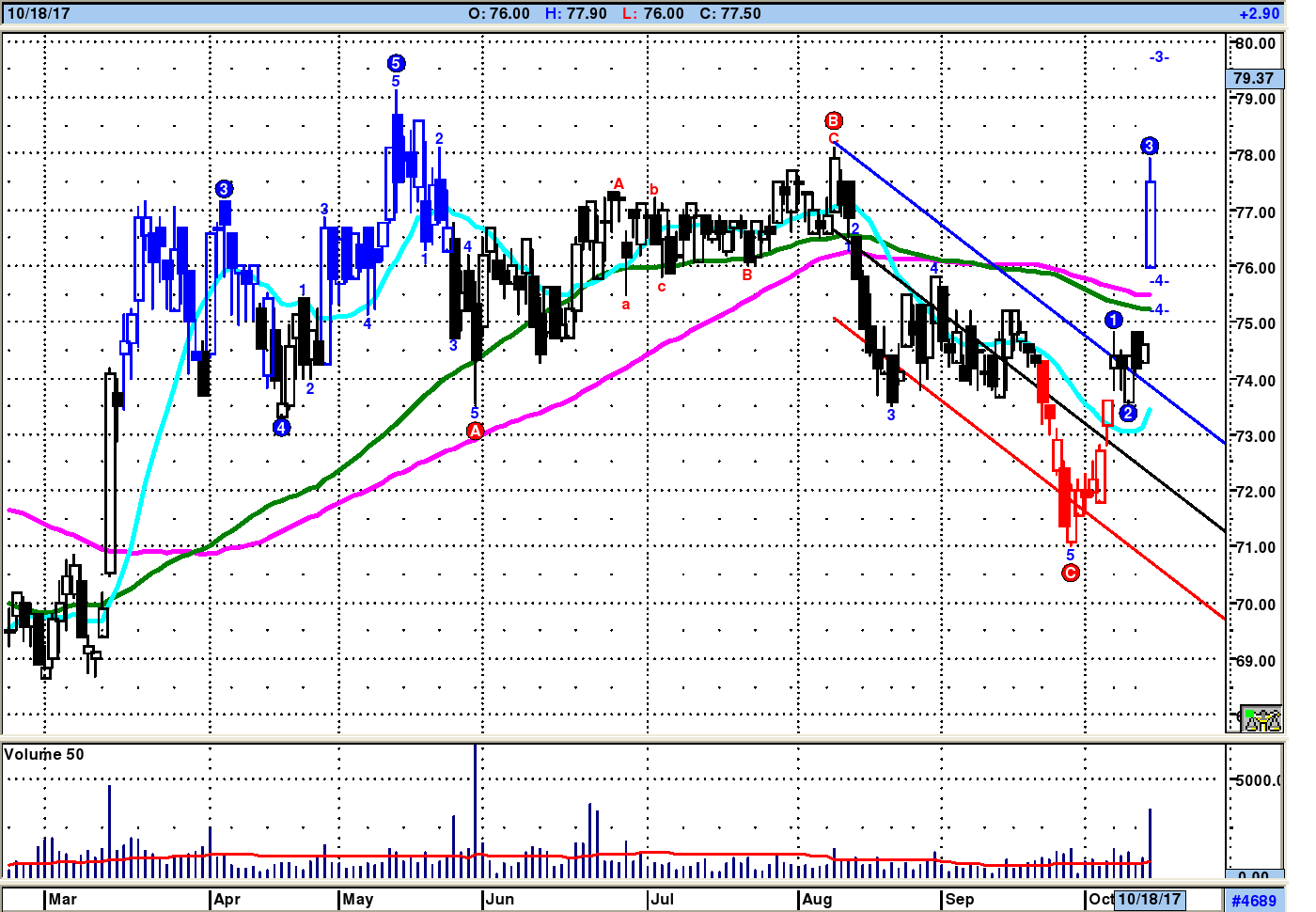Click the Apr label on date axis
Viewport: 1316px width, 912px height.
pos(227,899)
